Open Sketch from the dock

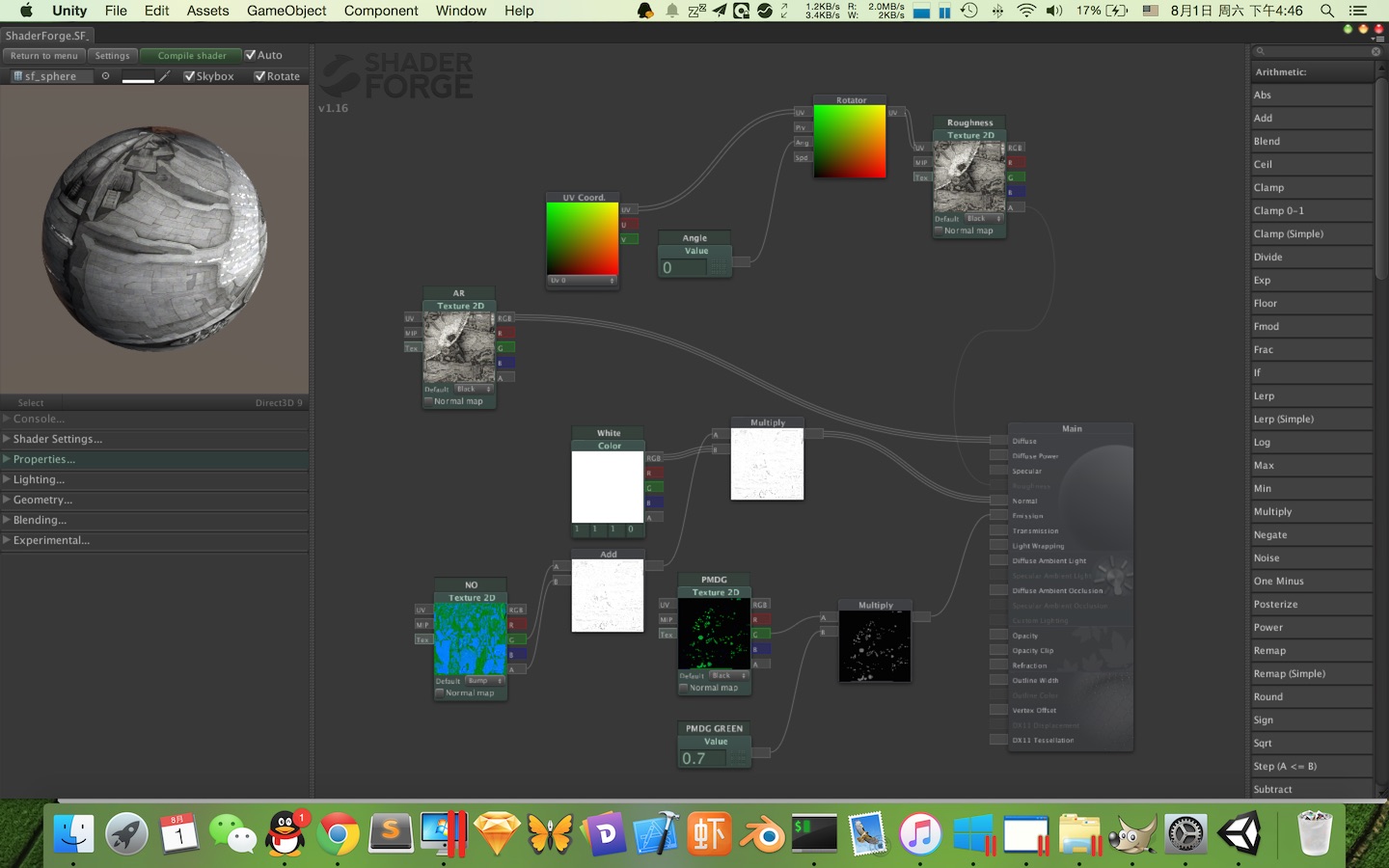coord(497,834)
